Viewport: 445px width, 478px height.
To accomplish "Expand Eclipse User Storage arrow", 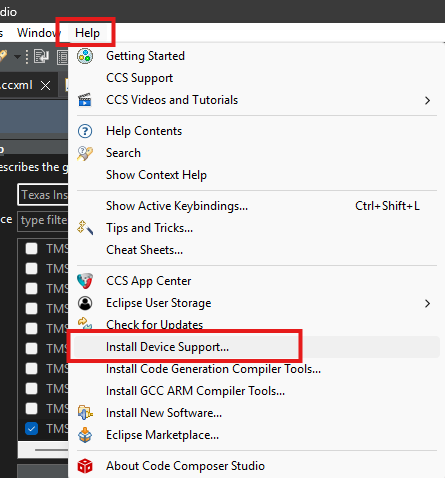I will click(x=427, y=303).
